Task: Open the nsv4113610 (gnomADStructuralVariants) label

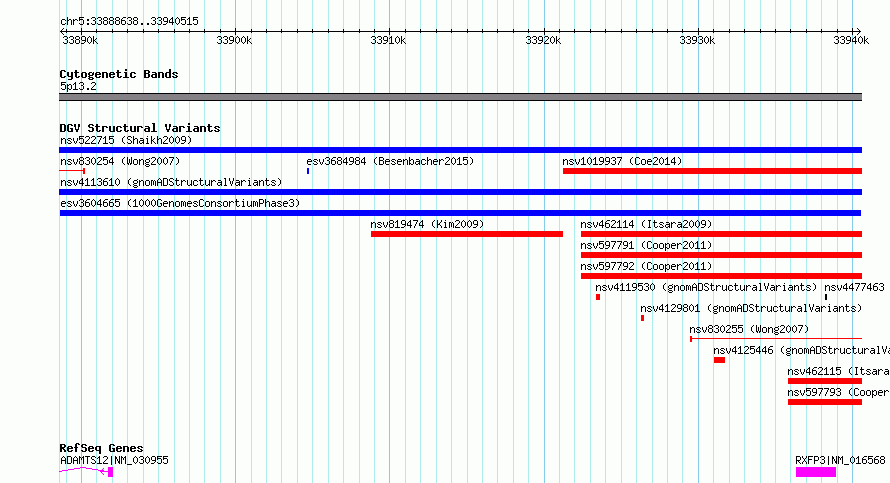Action: [x=171, y=182]
